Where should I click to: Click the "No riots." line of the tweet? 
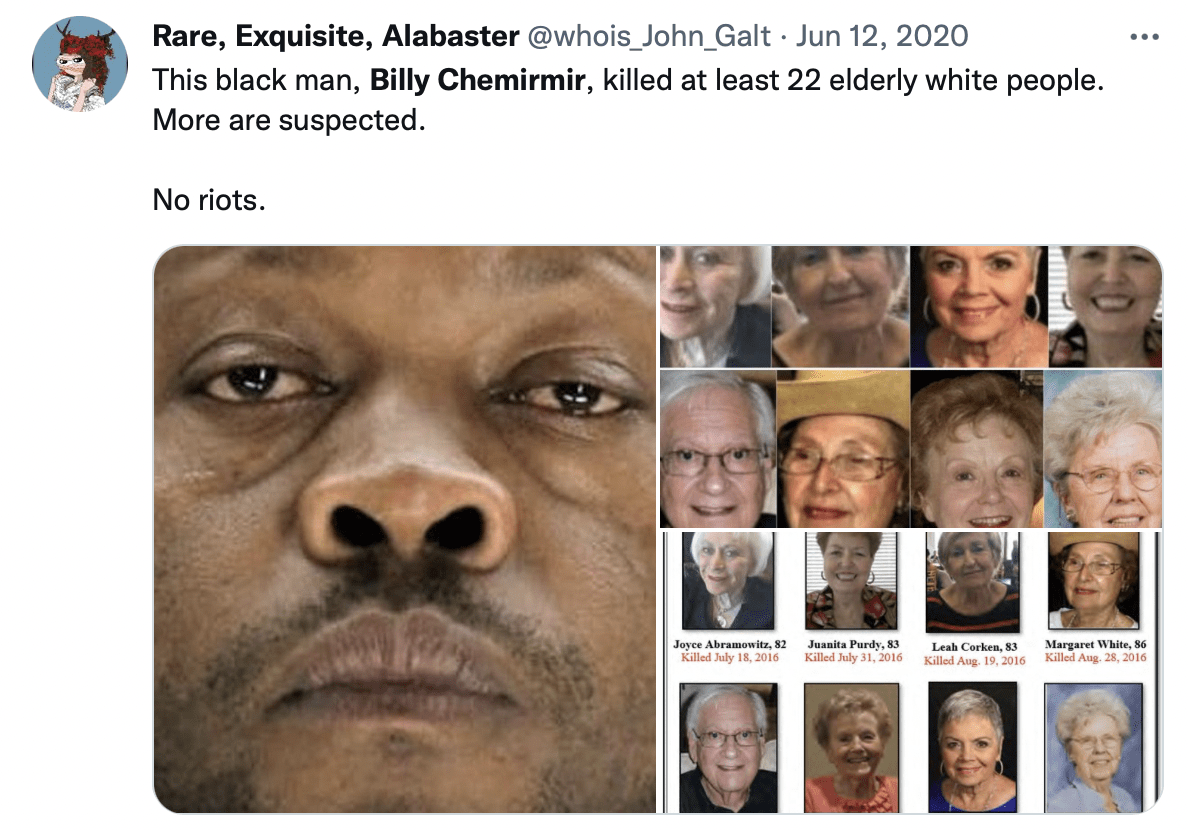click(x=209, y=199)
